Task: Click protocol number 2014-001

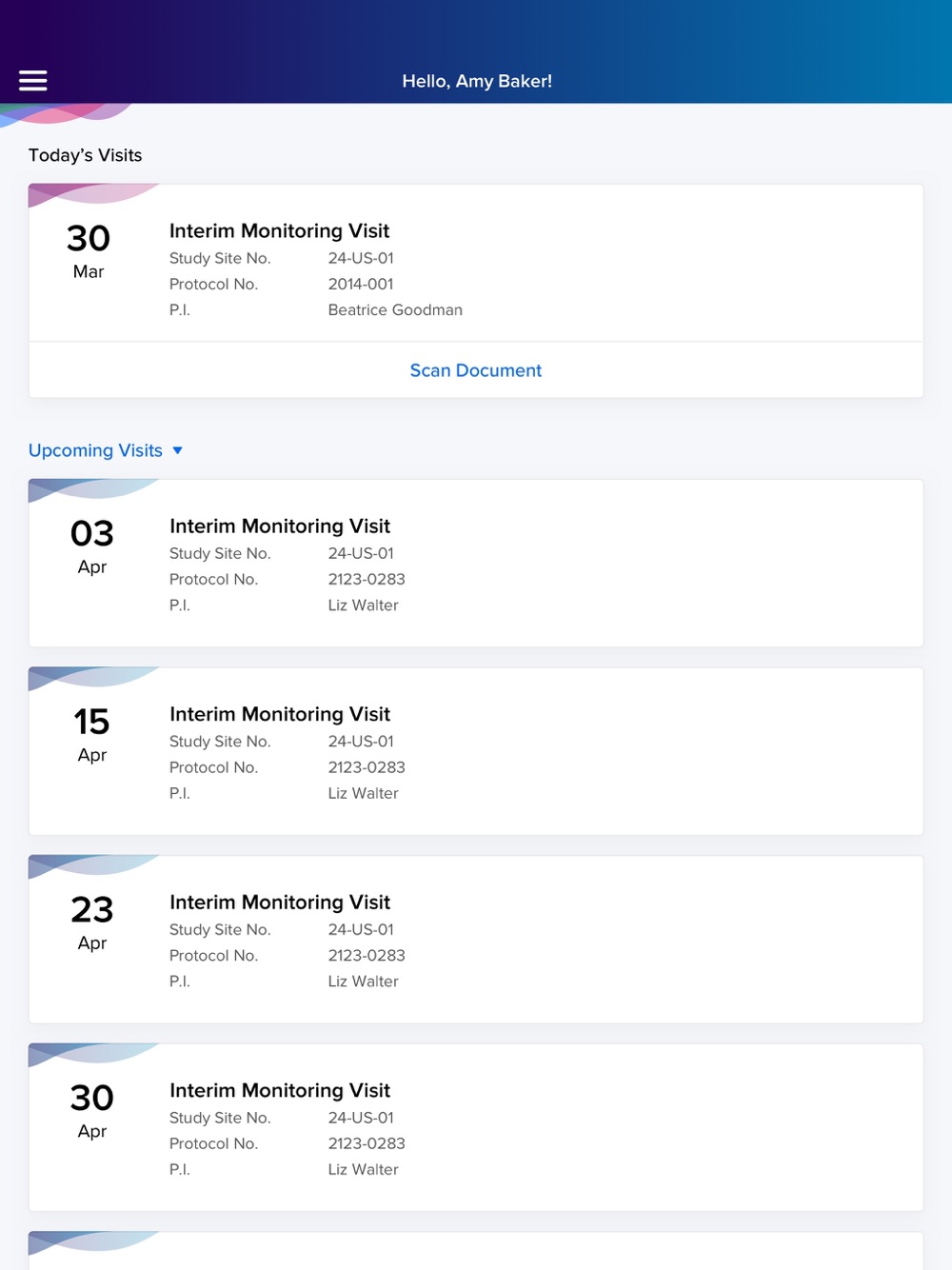Action: click(361, 284)
